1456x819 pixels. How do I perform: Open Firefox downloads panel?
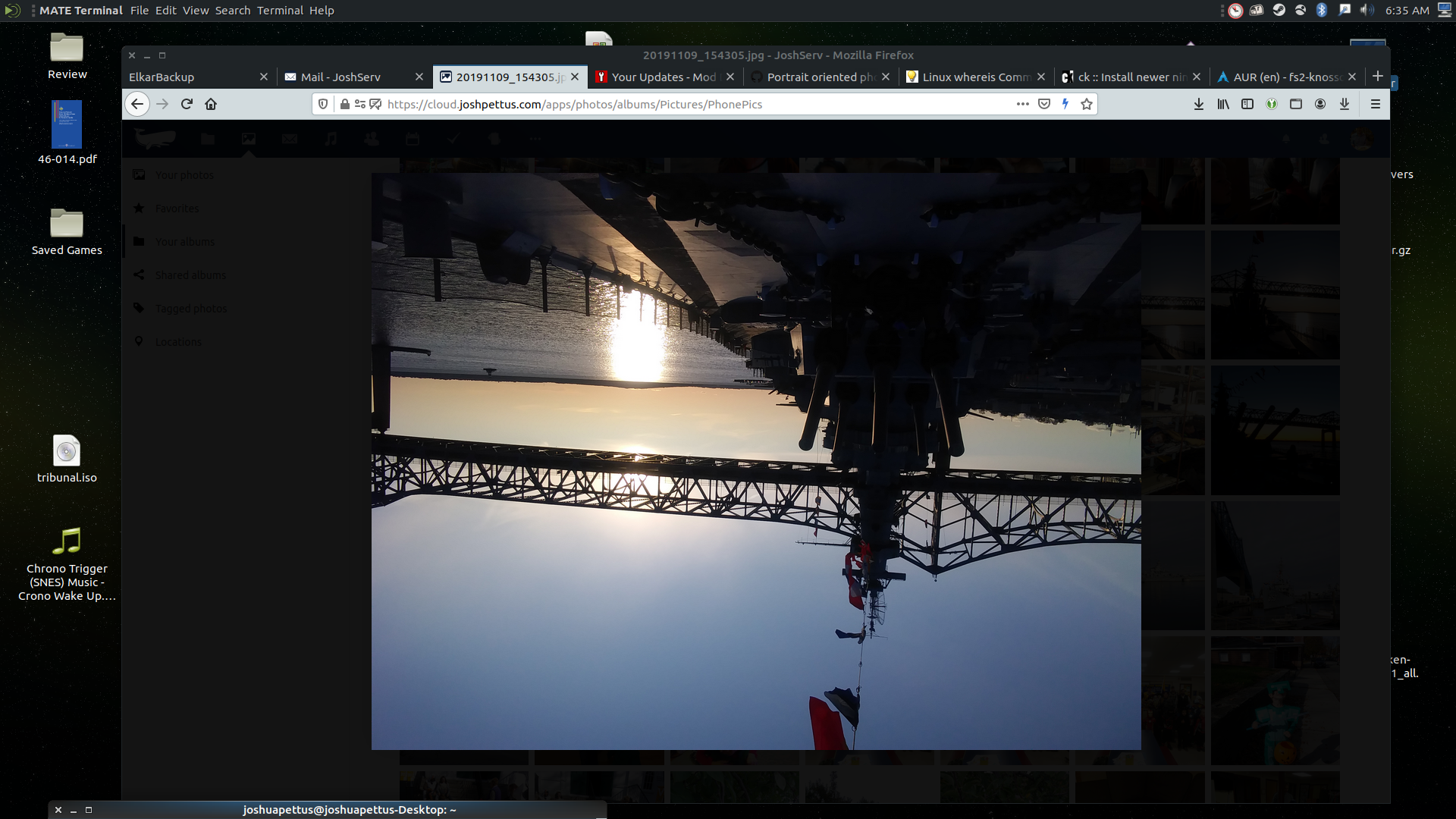tap(1199, 104)
